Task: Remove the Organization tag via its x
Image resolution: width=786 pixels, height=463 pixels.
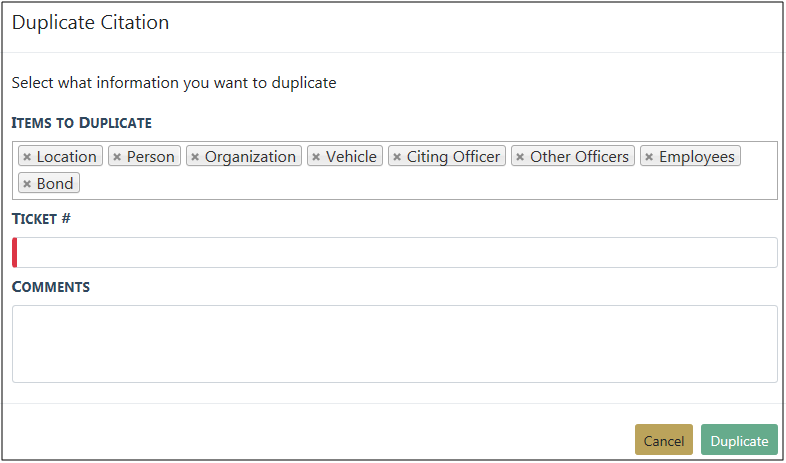Action: [x=195, y=157]
